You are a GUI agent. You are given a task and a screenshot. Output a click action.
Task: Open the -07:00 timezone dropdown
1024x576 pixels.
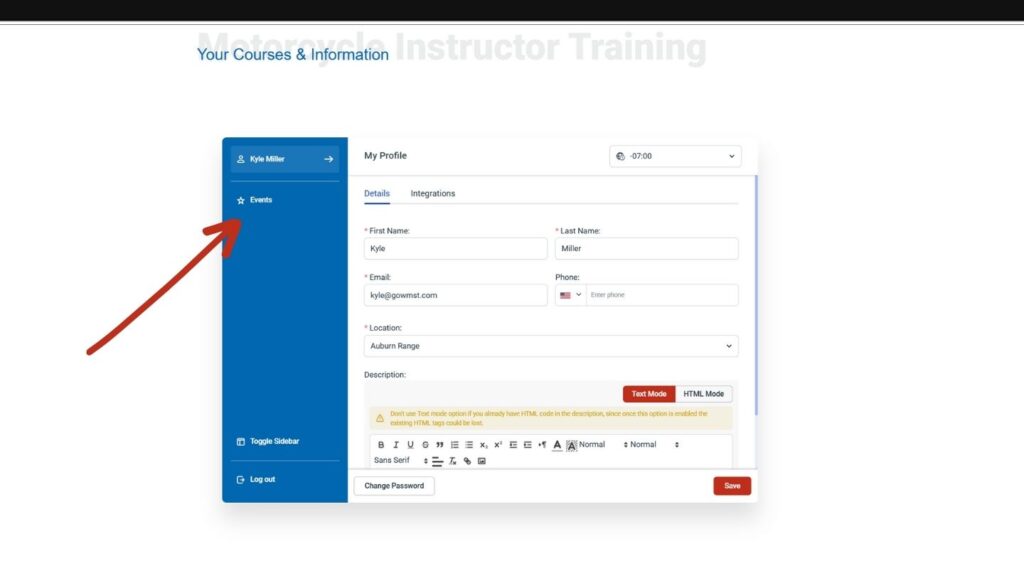tap(675, 156)
